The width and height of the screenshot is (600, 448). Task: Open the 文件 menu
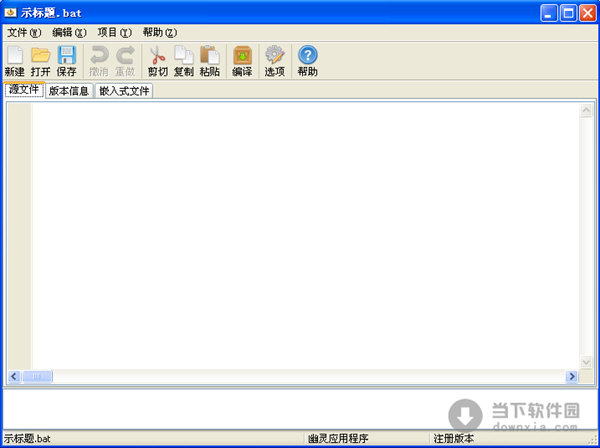click(24, 33)
